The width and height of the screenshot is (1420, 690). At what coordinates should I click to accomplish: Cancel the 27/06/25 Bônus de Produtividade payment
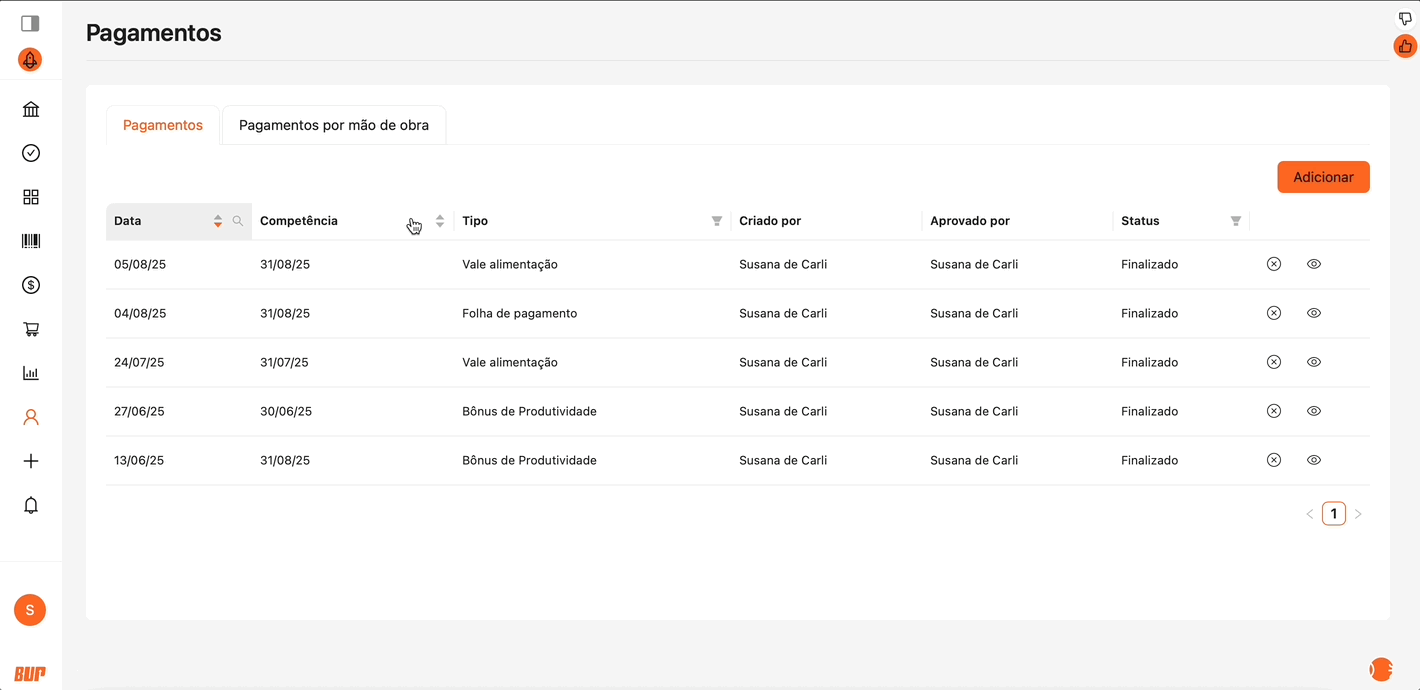[x=1273, y=411]
